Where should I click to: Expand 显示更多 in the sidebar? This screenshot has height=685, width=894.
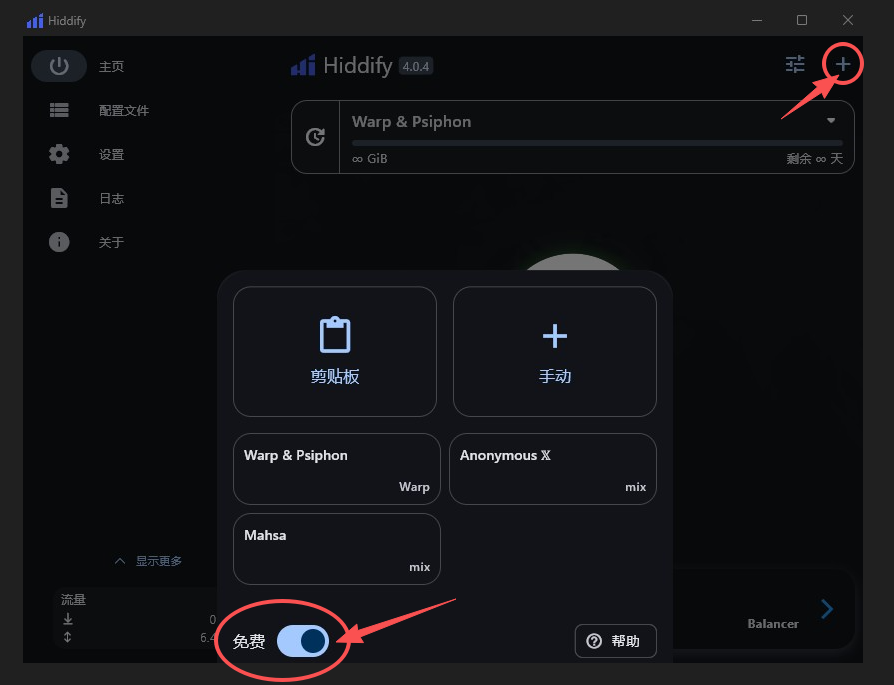(x=148, y=561)
